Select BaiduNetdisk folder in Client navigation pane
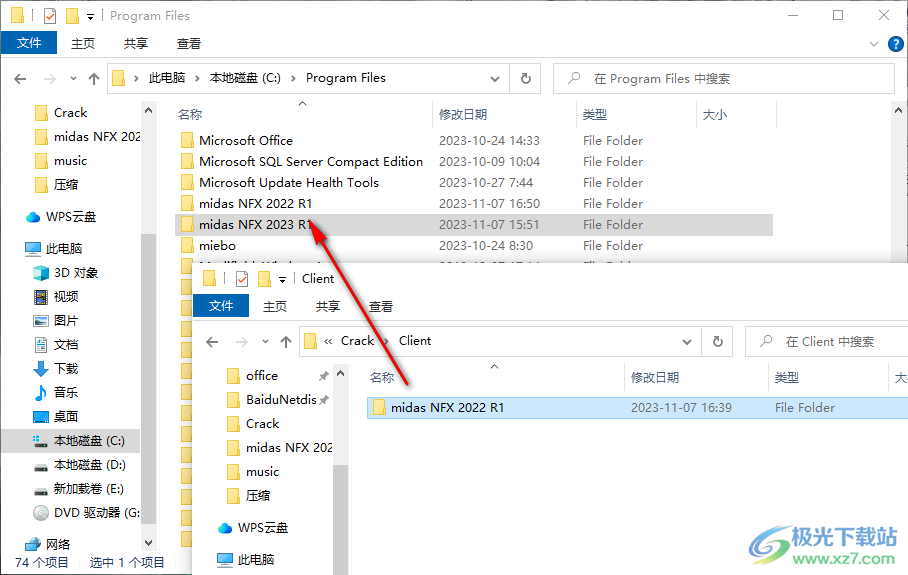908x575 pixels. [272, 400]
